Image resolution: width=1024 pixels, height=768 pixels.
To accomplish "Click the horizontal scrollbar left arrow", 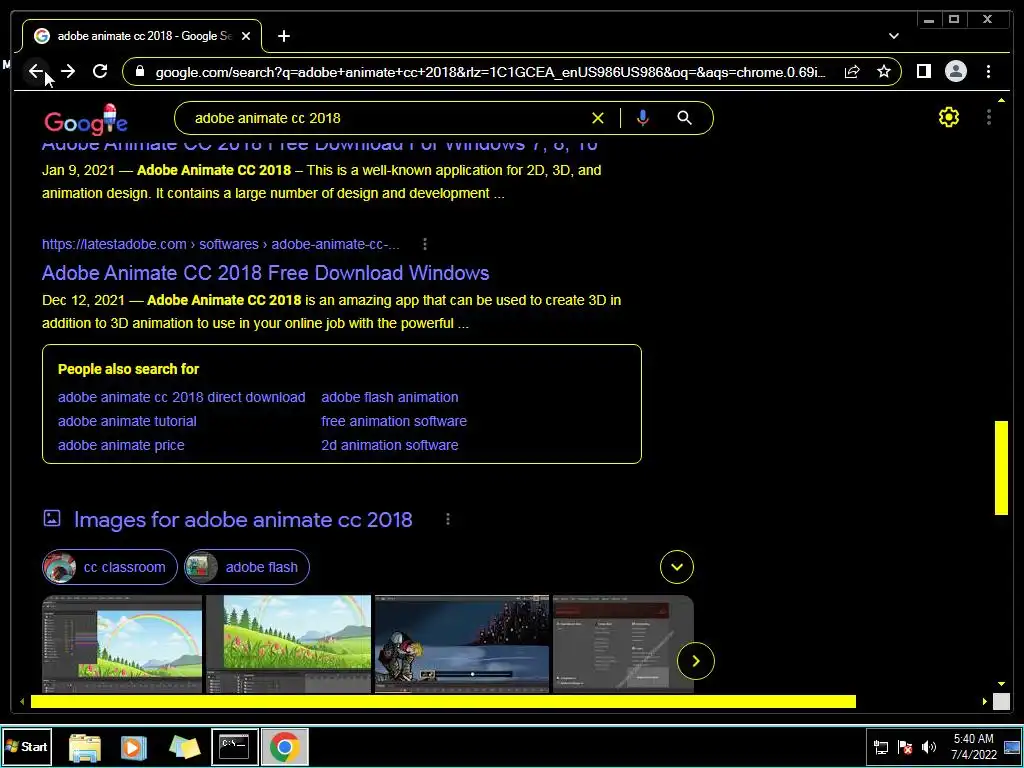I will click(22, 701).
